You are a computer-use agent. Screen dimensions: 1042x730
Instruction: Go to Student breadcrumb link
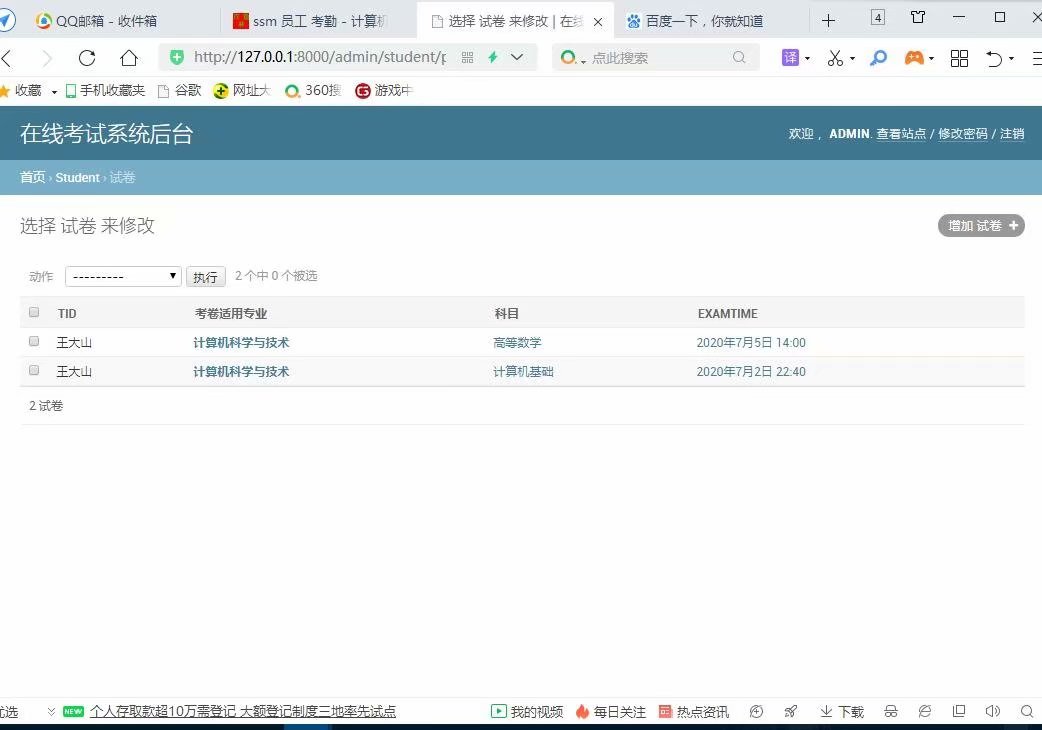pyautogui.click(x=77, y=177)
